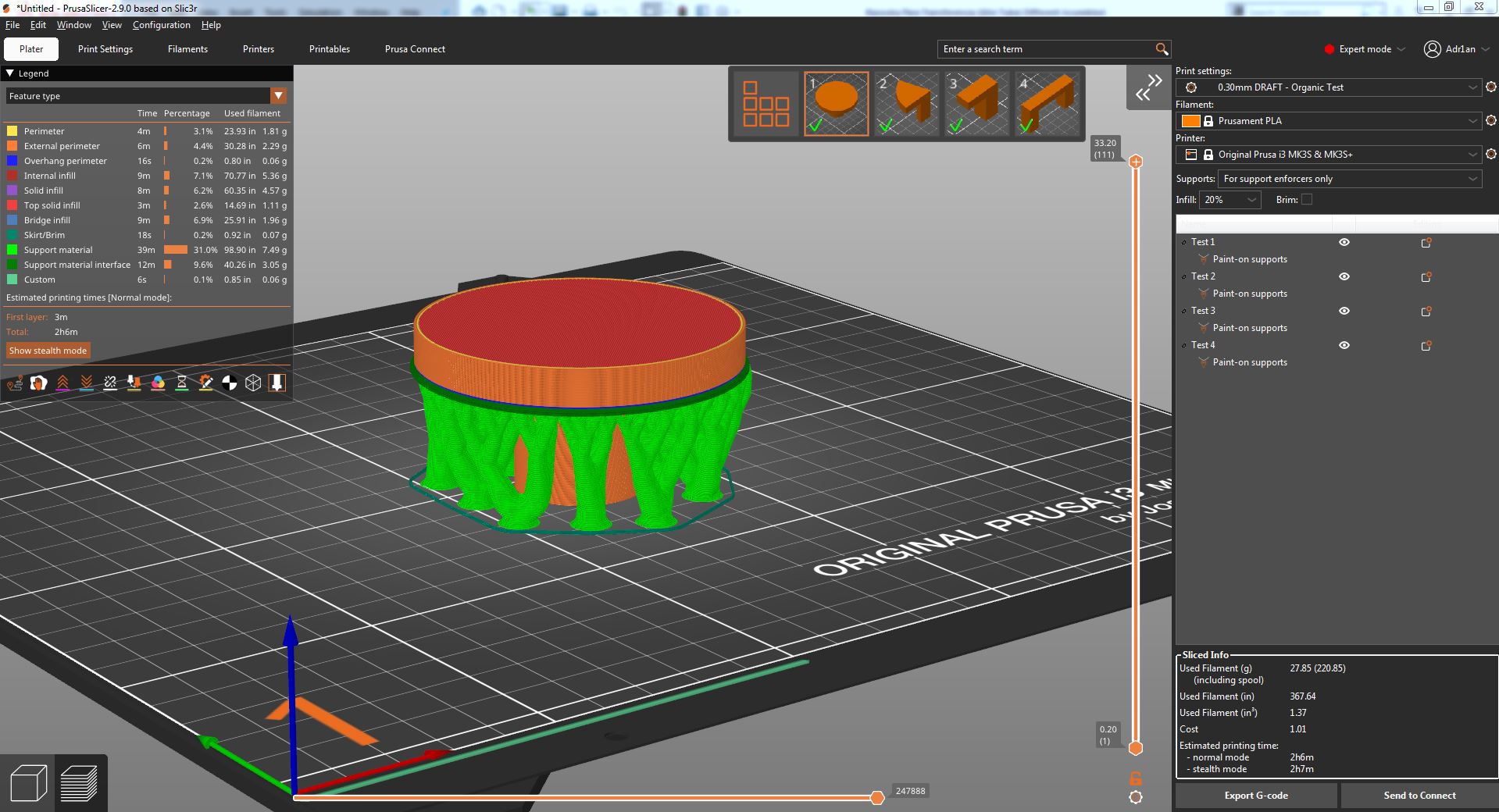This screenshot has width=1499, height=812.
Task: Open the Help menu
Action: click(x=211, y=25)
